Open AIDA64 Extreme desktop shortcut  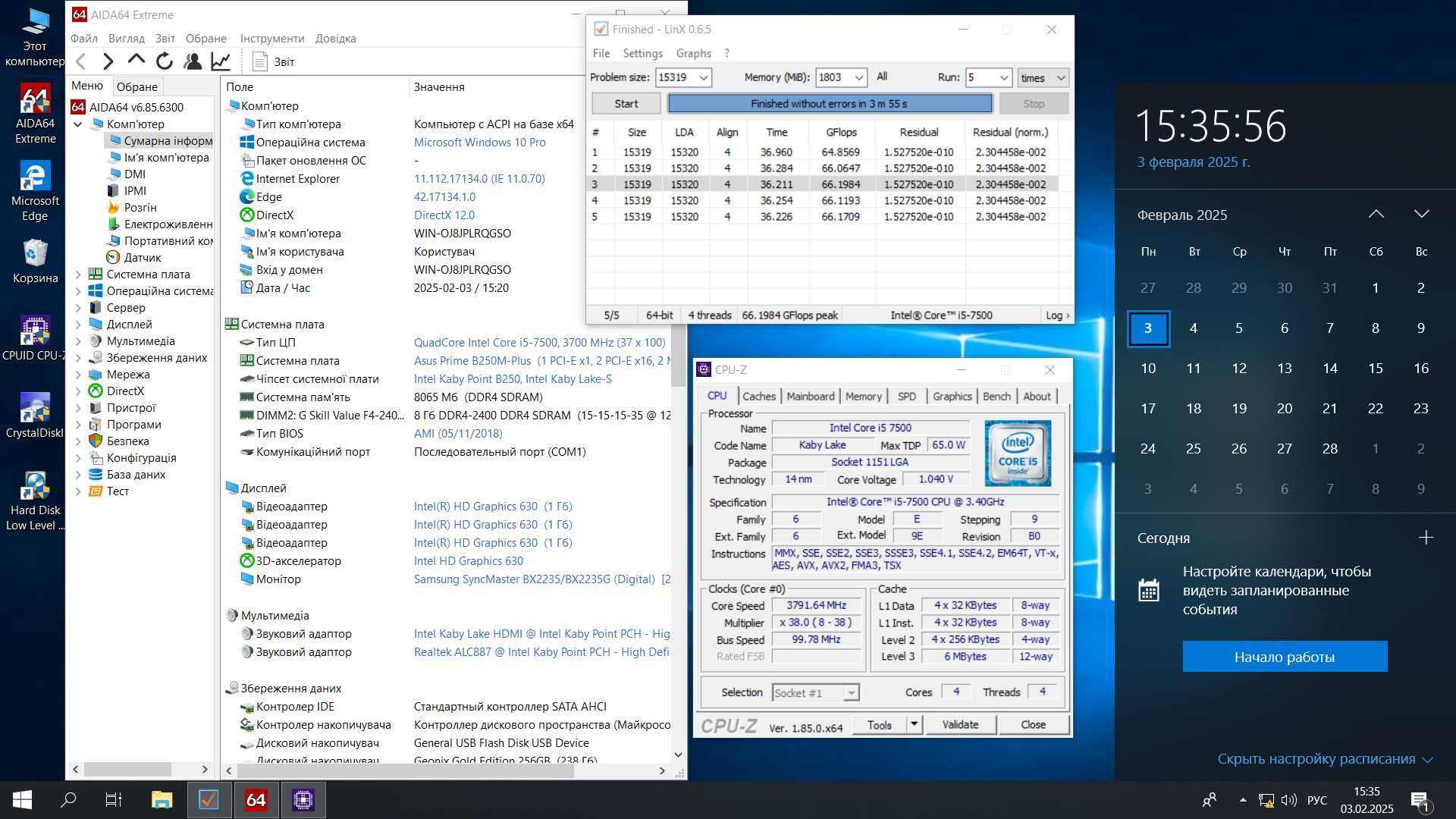[35, 114]
